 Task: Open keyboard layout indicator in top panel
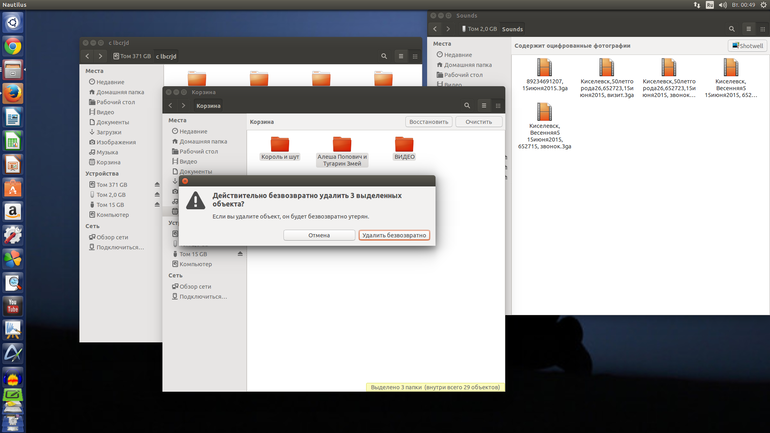(x=710, y=5)
